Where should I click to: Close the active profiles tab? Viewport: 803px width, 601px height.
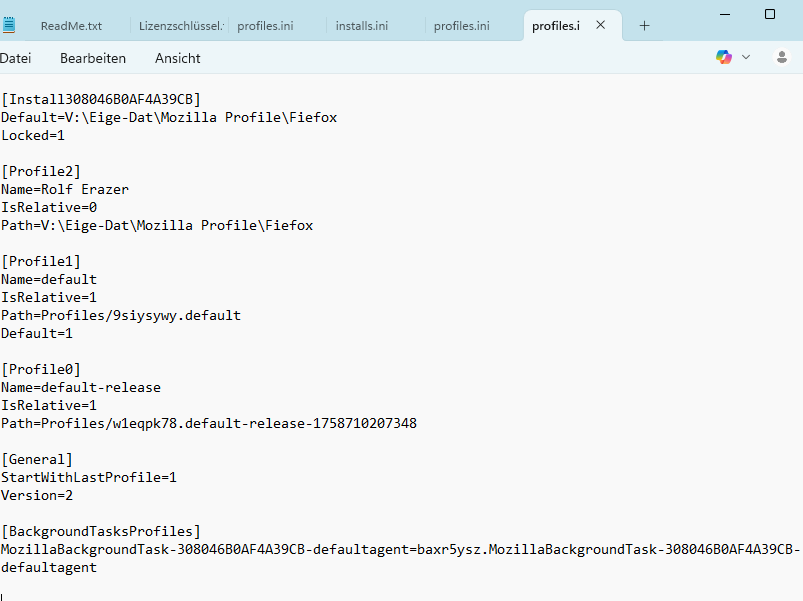600,25
